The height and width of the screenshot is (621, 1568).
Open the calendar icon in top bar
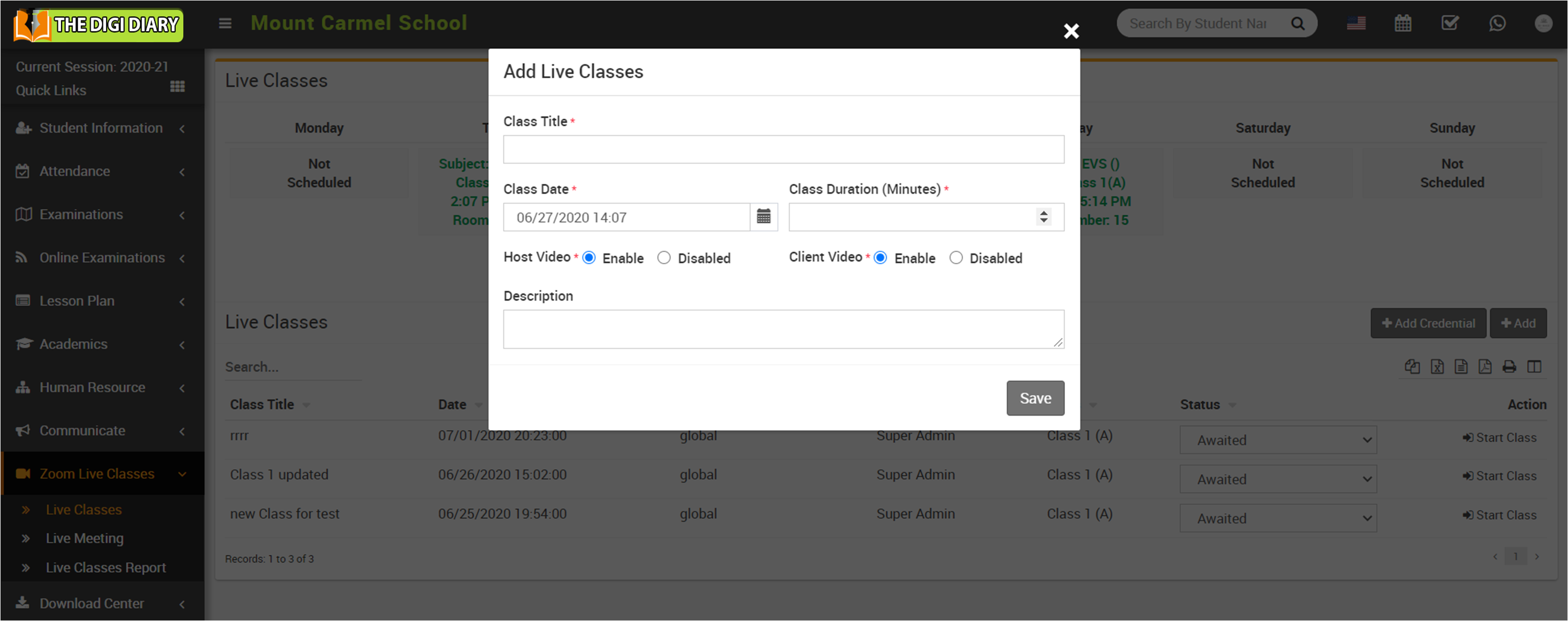click(1402, 24)
